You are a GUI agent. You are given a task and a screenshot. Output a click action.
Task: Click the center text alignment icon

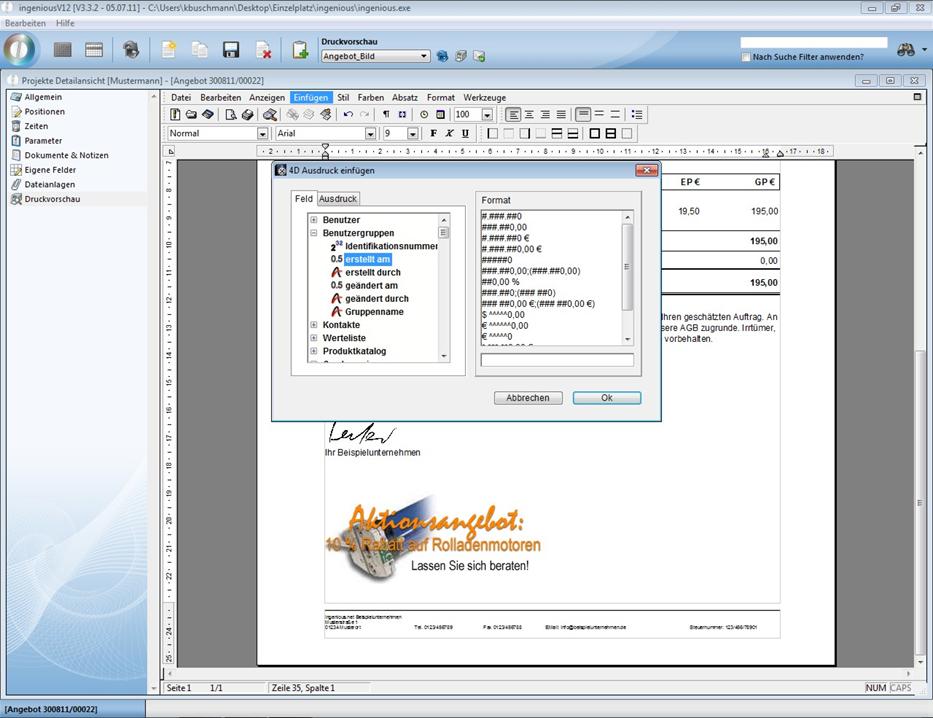529,115
